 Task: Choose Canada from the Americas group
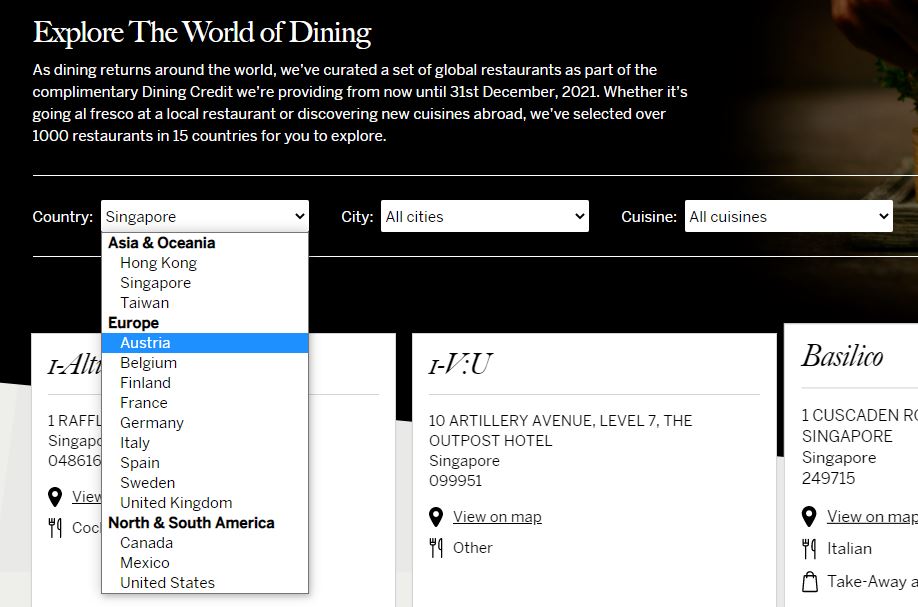205,543
